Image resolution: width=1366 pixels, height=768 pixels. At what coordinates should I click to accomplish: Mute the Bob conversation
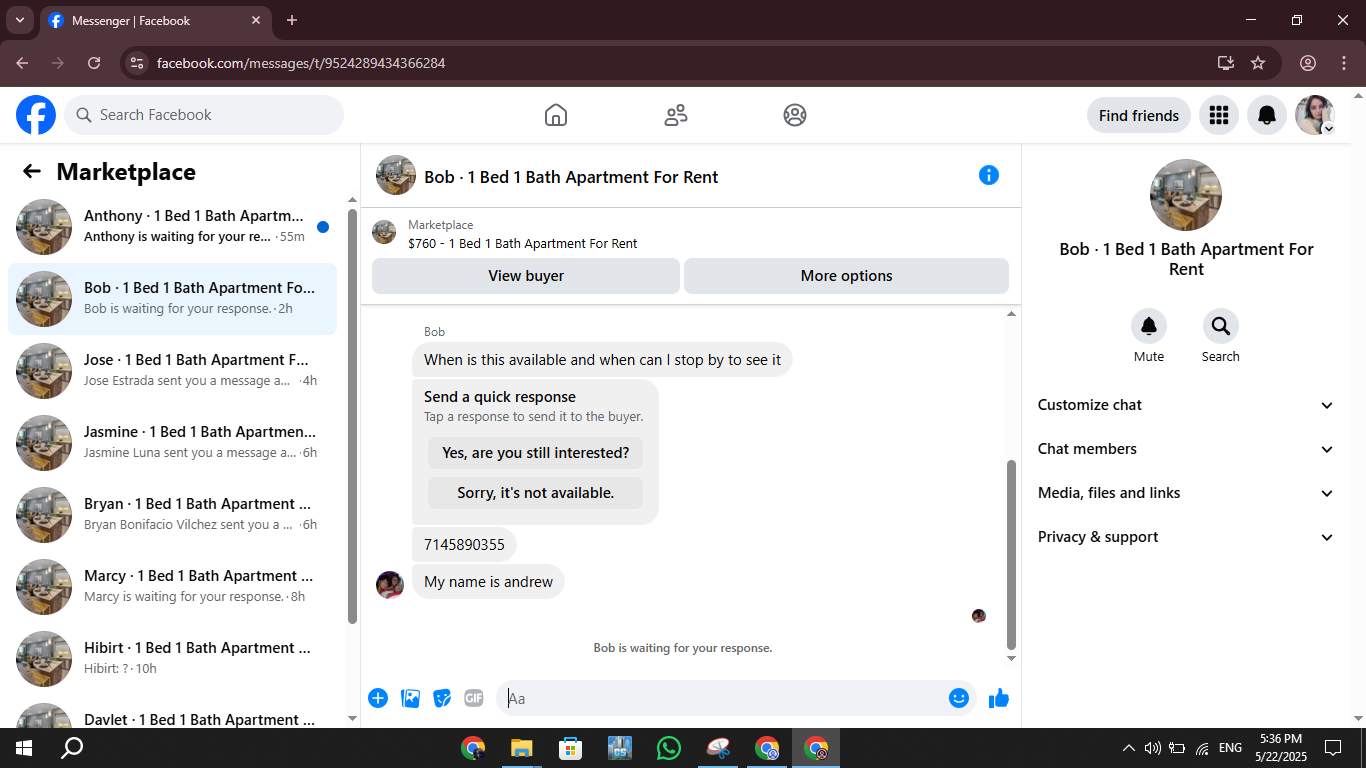click(x=1149, y=326)
